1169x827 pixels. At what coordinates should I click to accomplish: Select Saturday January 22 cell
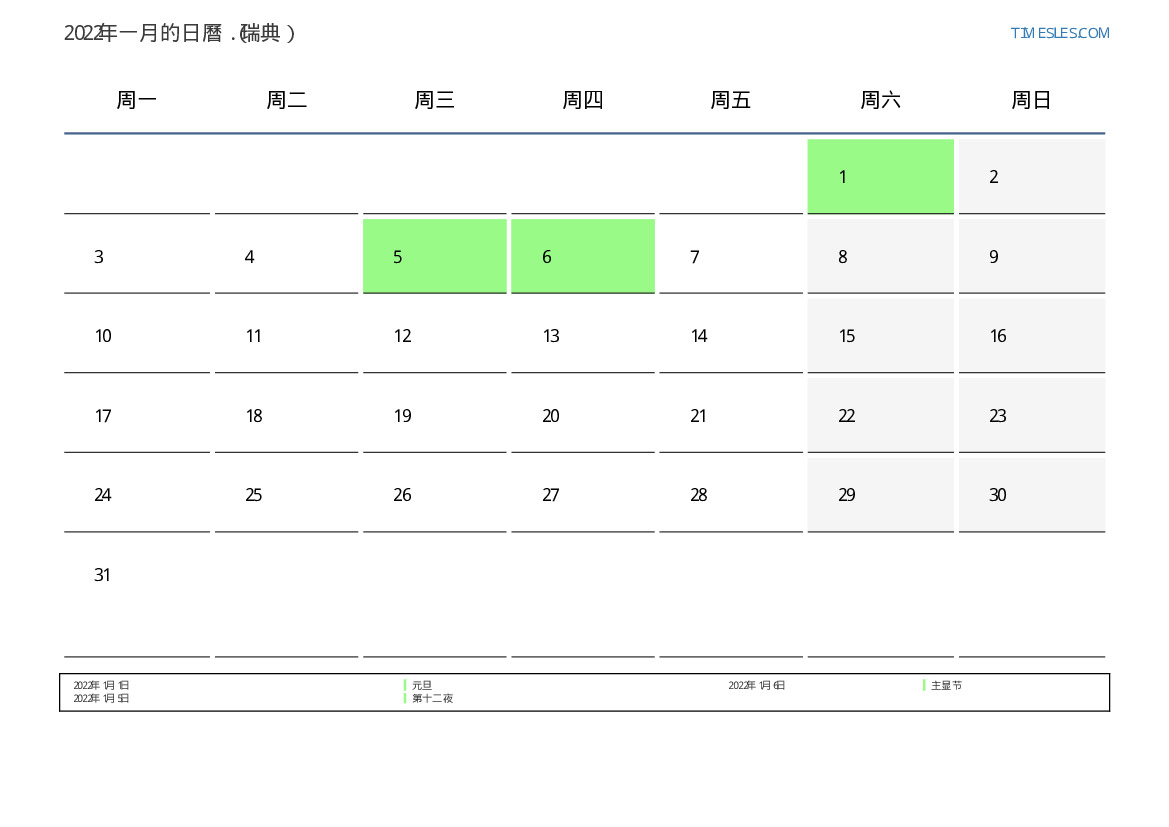pyautogui.click(x=880, y=416)
